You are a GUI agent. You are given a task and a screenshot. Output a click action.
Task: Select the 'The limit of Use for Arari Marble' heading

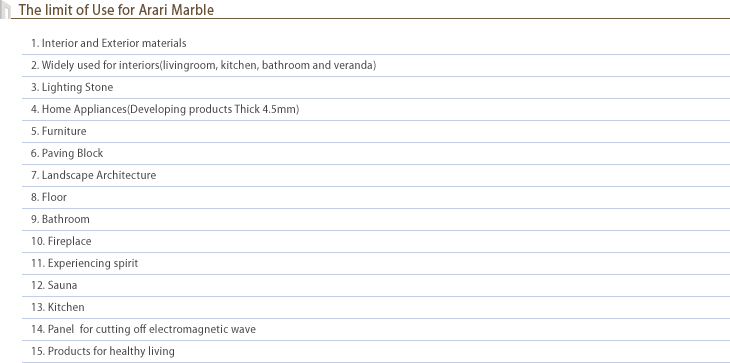click(x=116, y=10)
